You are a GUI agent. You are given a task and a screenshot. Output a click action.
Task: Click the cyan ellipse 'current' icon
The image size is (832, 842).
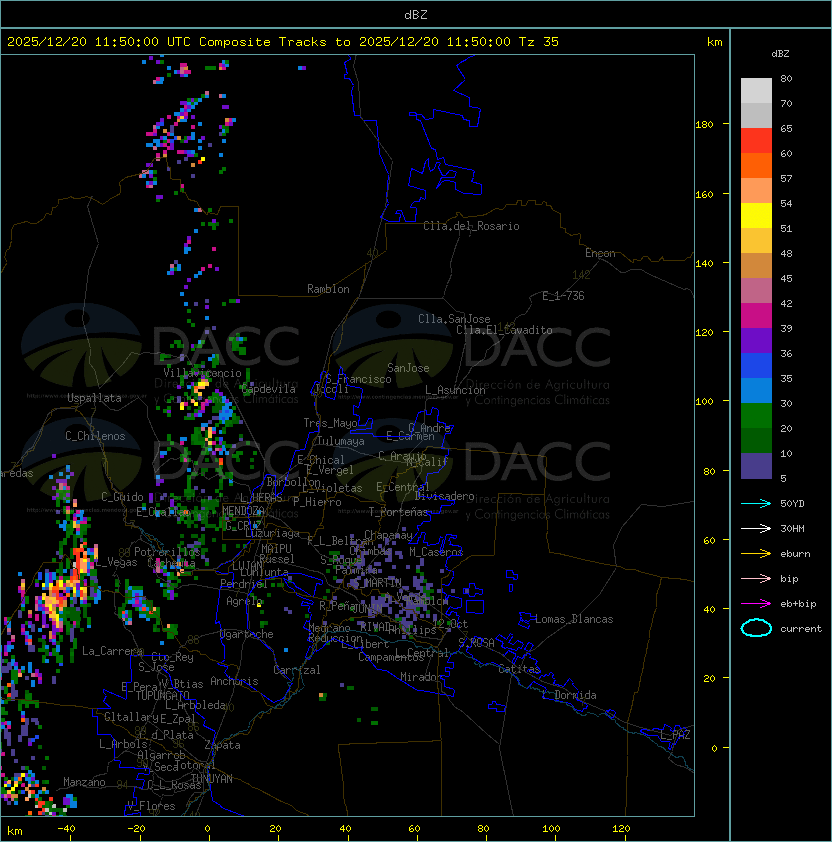click(756, 628)
